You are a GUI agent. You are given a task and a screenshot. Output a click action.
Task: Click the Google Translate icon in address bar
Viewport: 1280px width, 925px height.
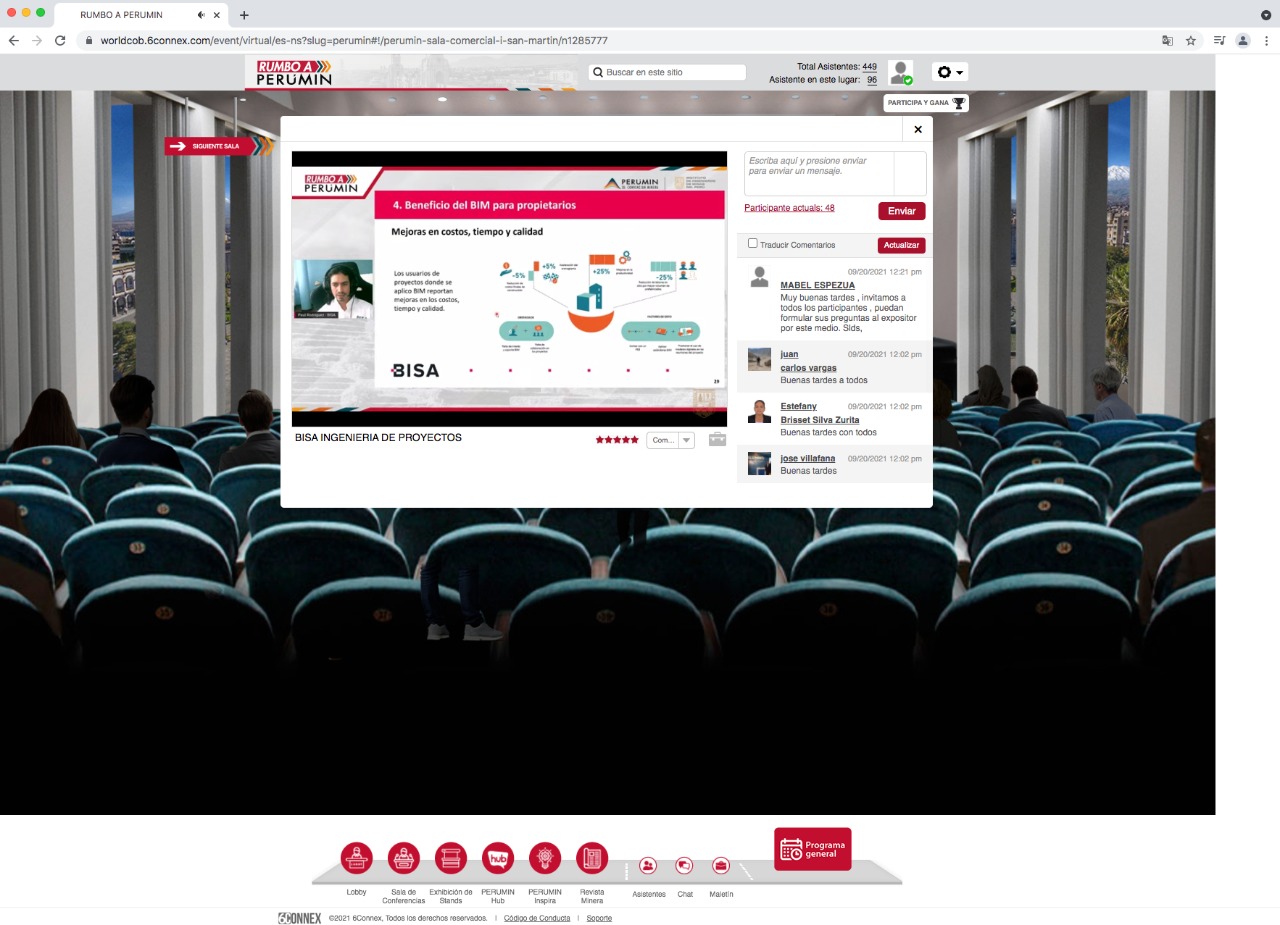click(1167, 41)
